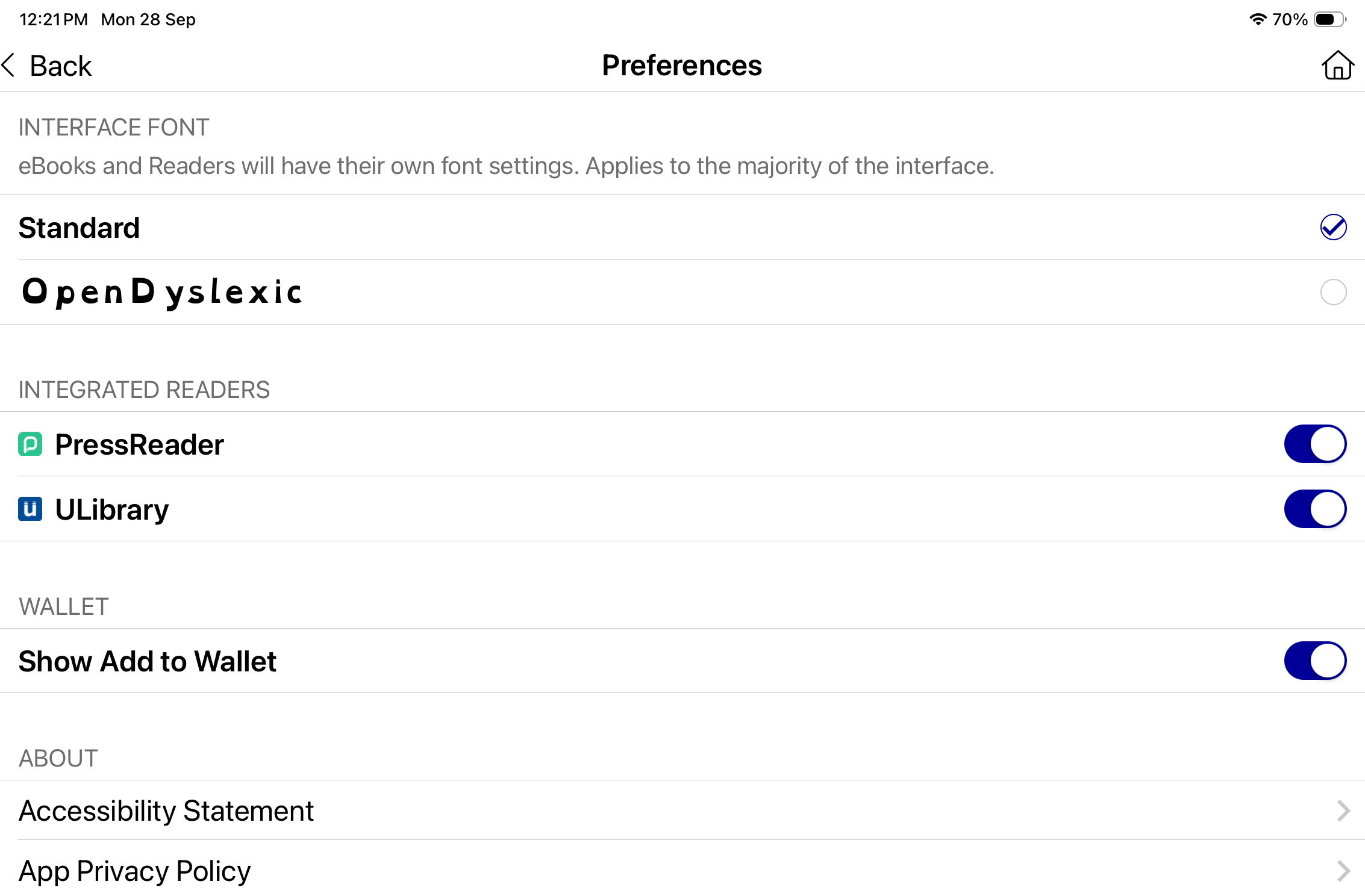The height and width of the screenshot is (896, 1365).
Task: Select the OpenDyslexic font radio button
Action: tap(1333, 292)
